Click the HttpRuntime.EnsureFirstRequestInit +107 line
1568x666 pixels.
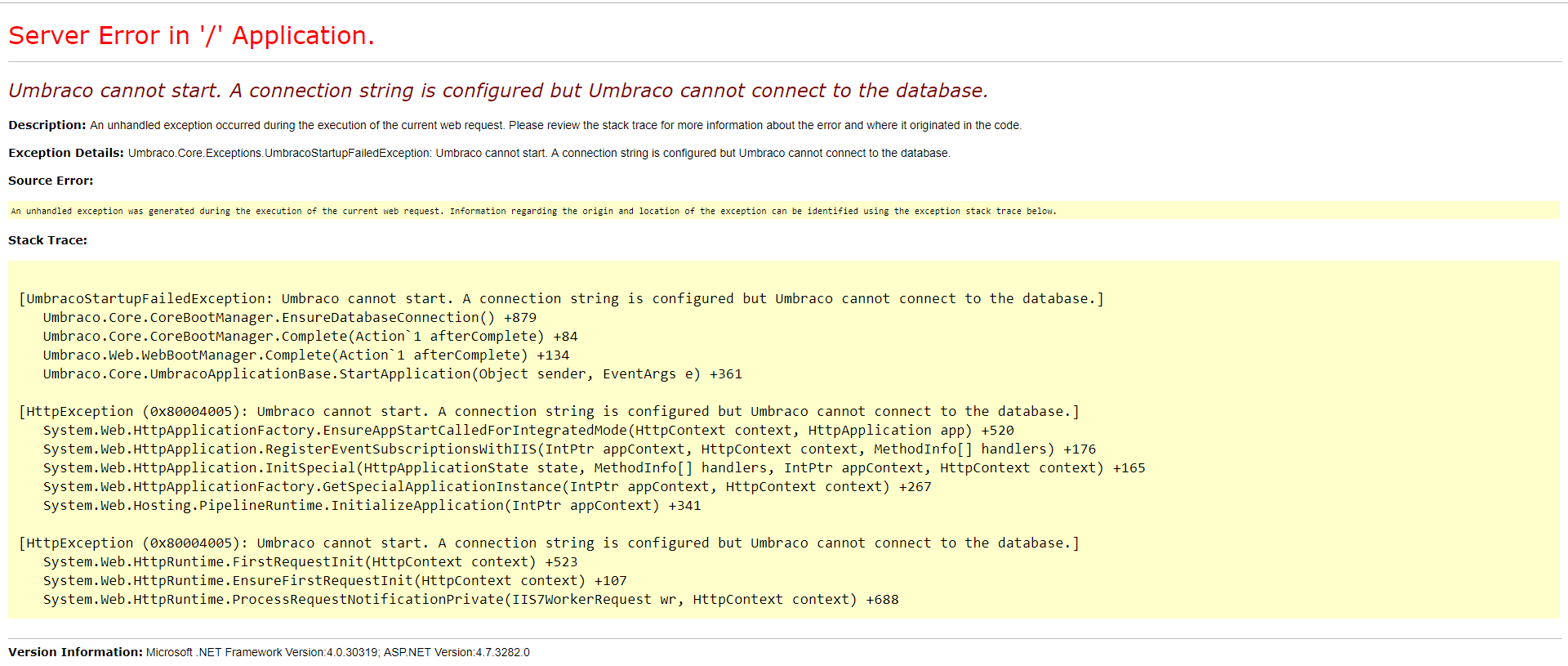click(335, 581)
